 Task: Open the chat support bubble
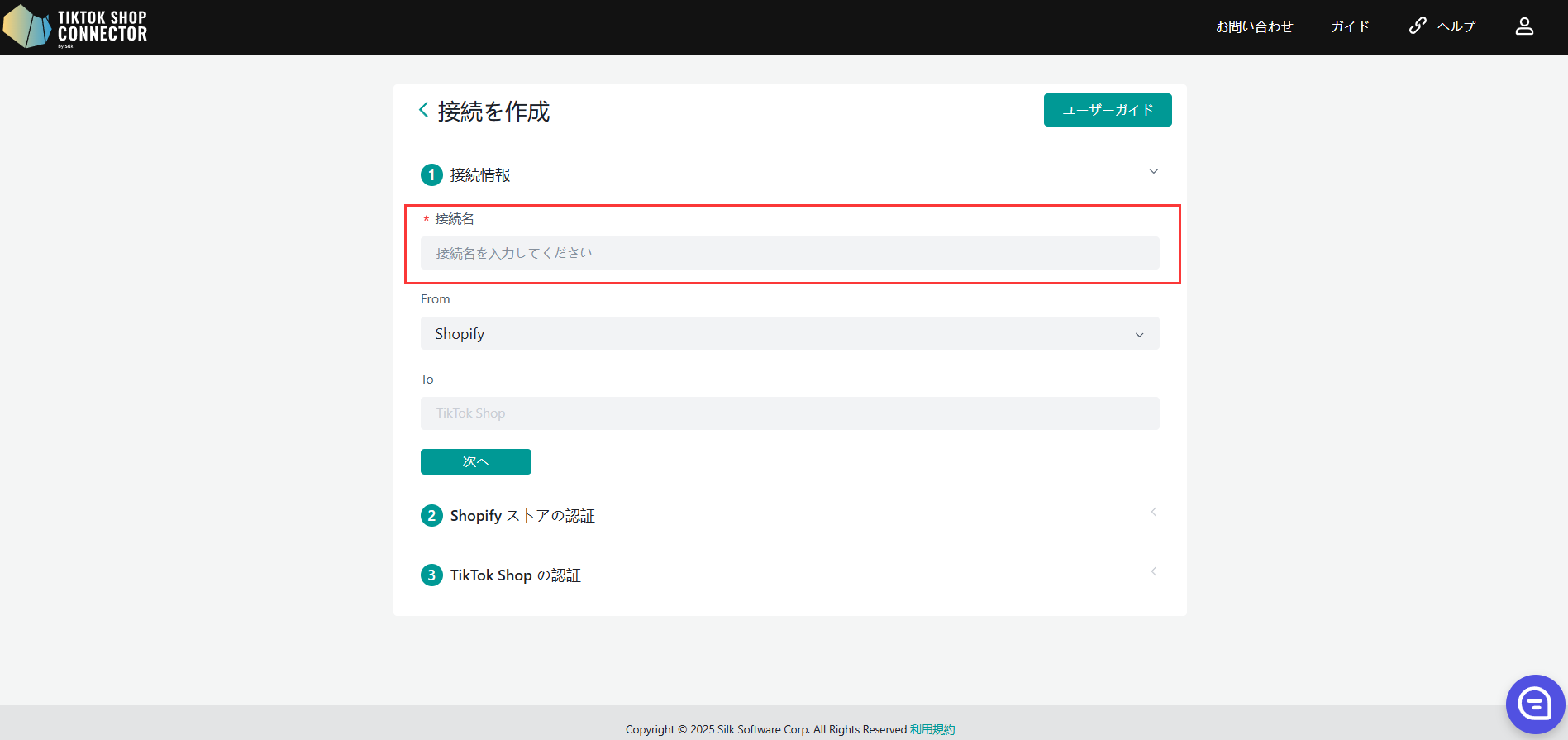[x=1535, y=704]
